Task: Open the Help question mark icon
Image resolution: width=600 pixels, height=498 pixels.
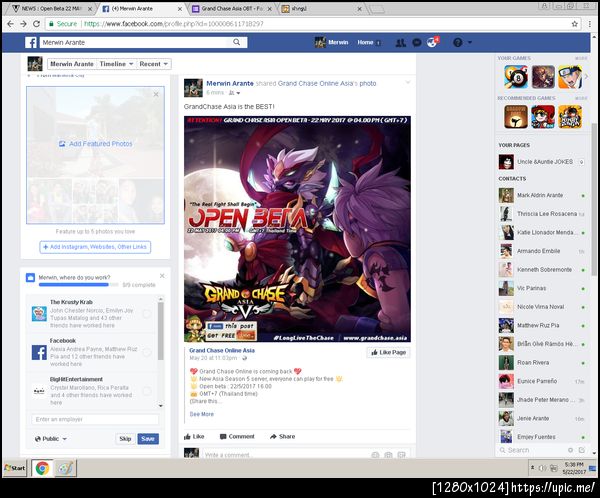Action: 457,42
